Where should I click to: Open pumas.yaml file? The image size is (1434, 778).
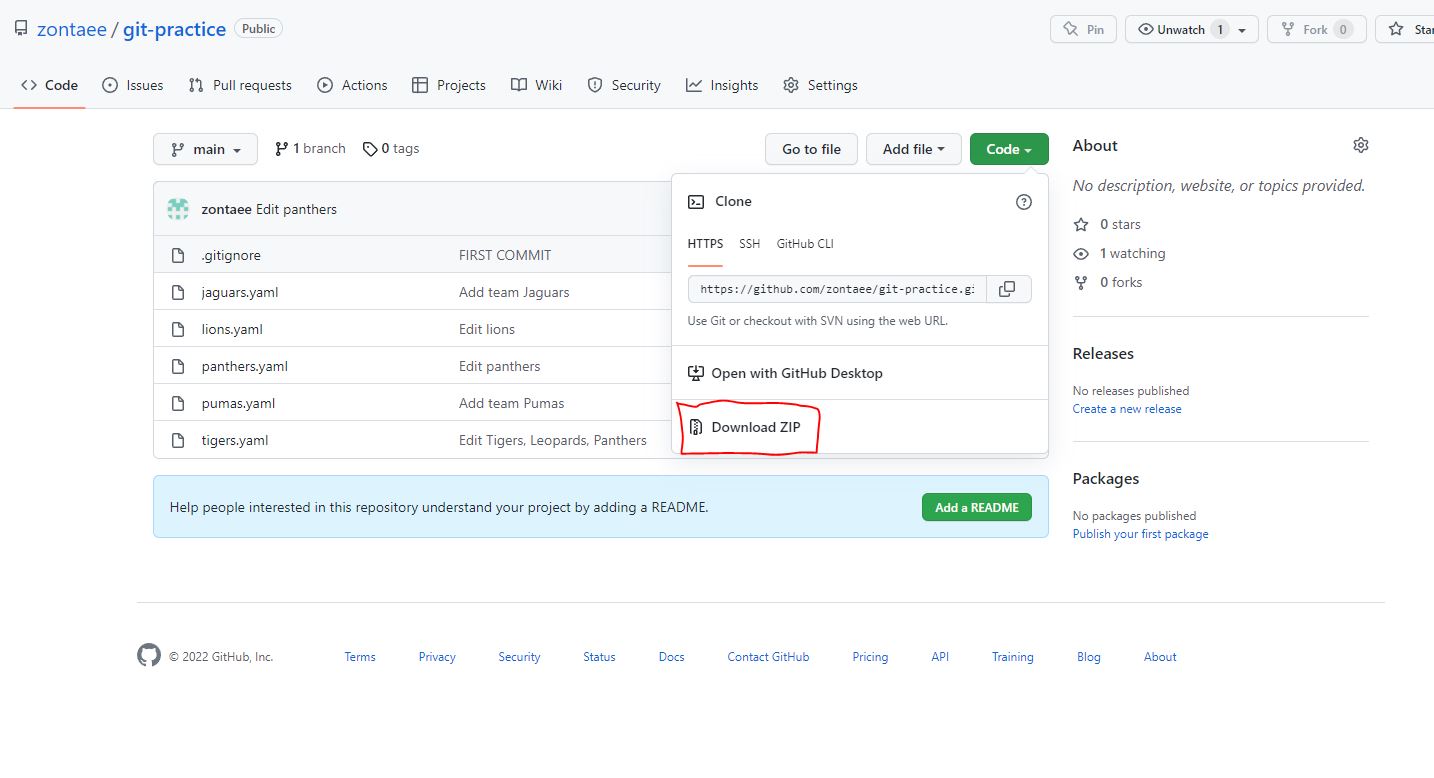tap(238, 404)
